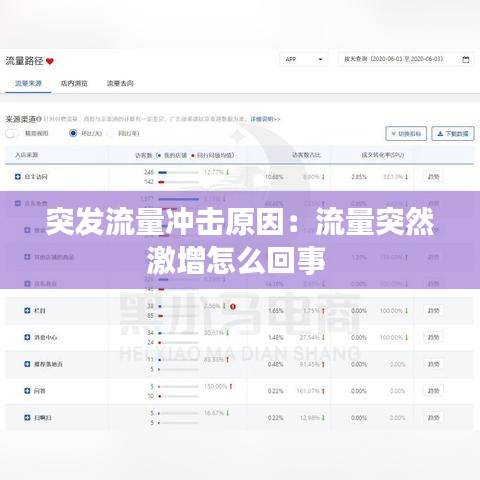Click the 161.07% change in 问答 row

pos(308,391)
